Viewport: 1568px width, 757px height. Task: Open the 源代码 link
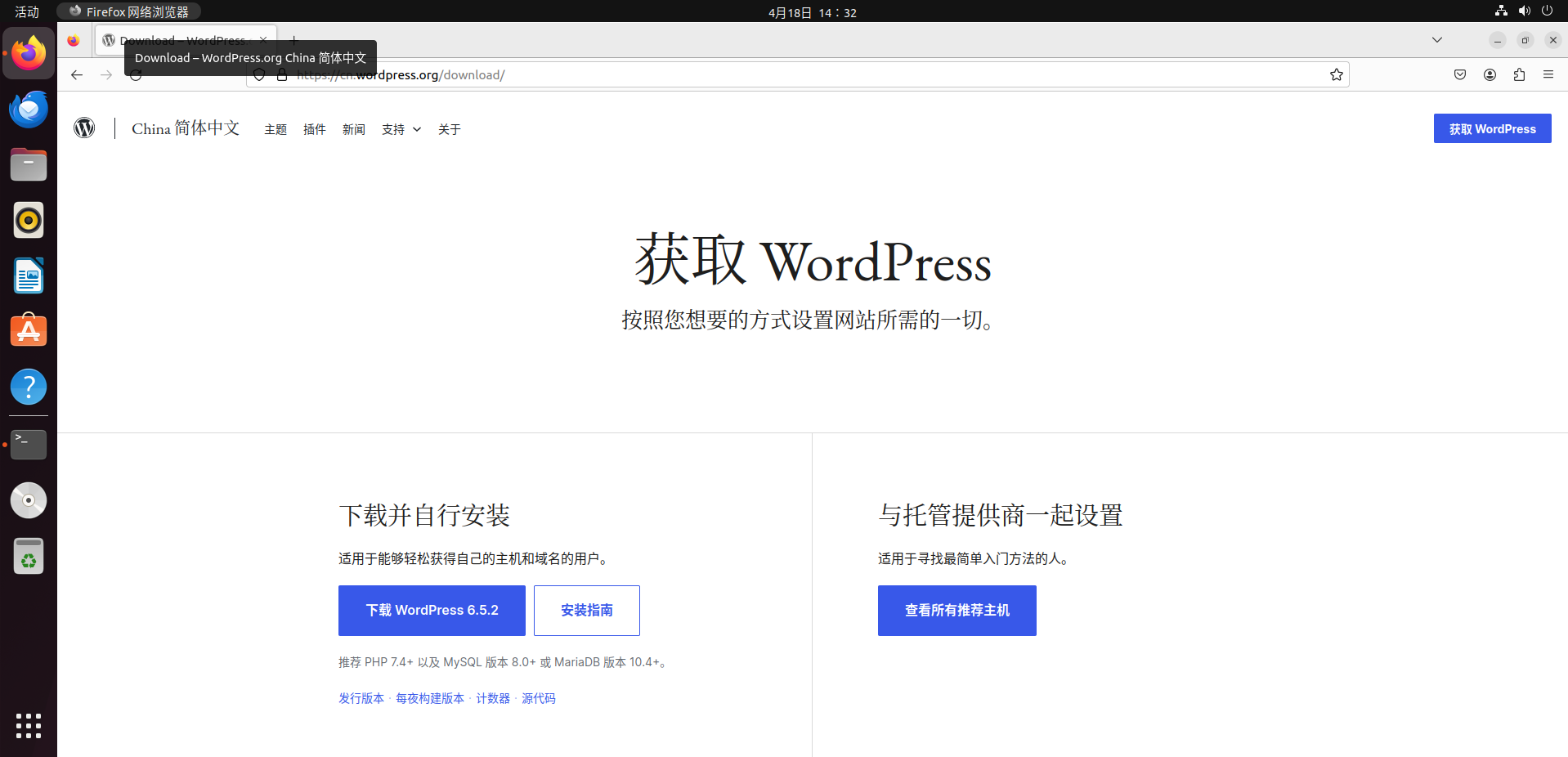[539, 698]
